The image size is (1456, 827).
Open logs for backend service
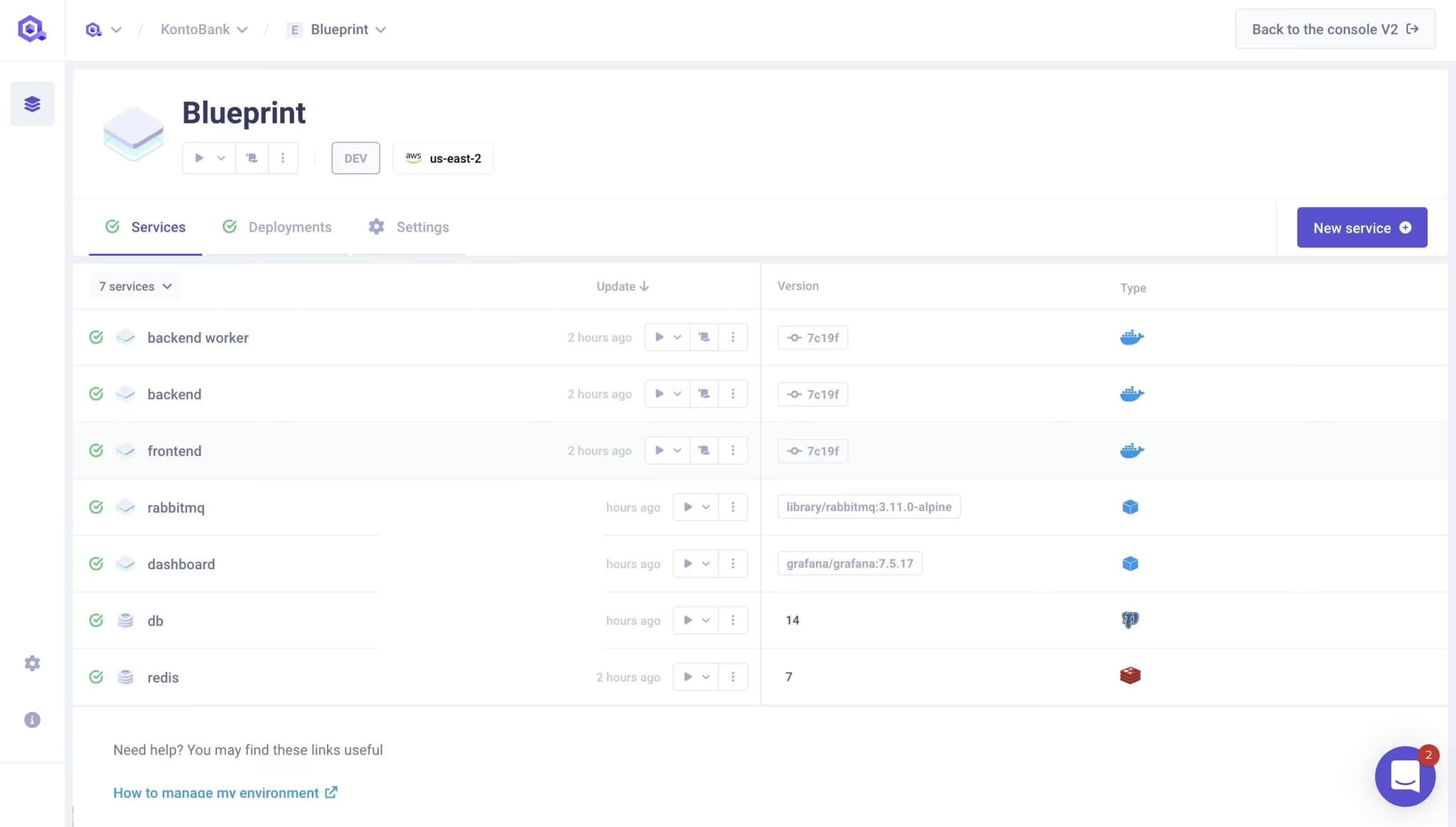pos(704,393)
